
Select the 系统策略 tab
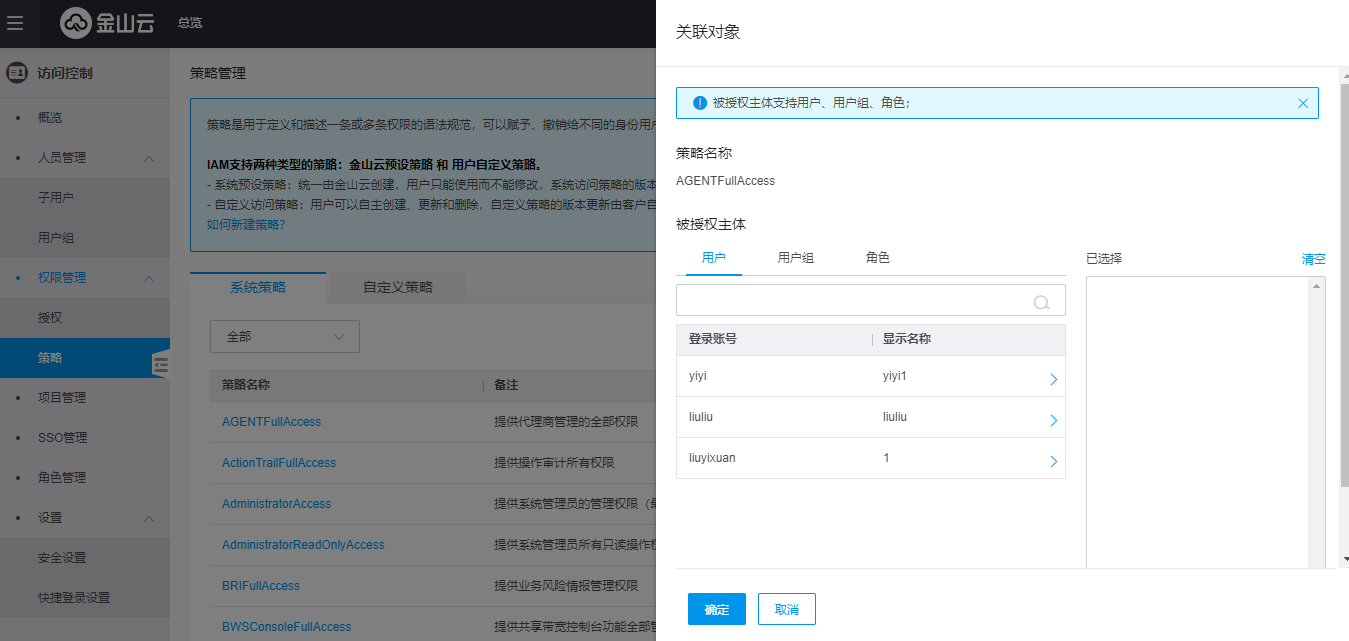click(x=258, y=287)
